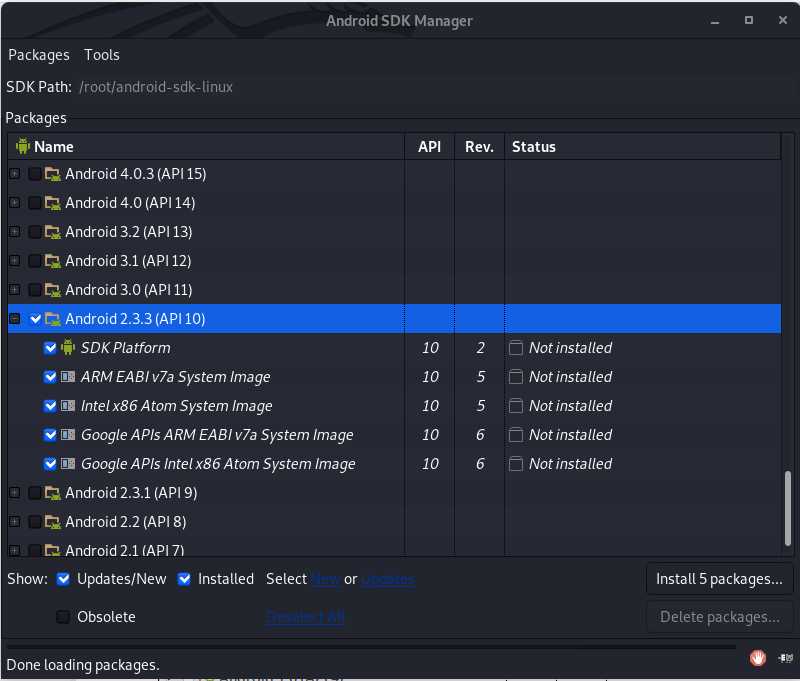Screen dimensions: 800x681
Task: Click the status icon in Intel x86 Atom row
Action: [516, 406]
